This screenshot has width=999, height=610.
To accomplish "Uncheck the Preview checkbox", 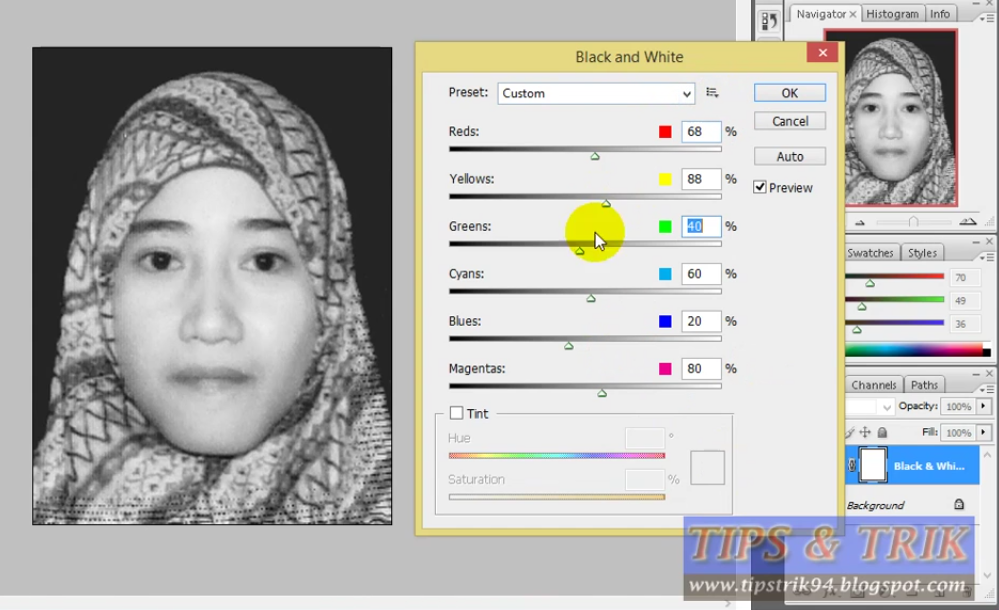I will [759, 187].
